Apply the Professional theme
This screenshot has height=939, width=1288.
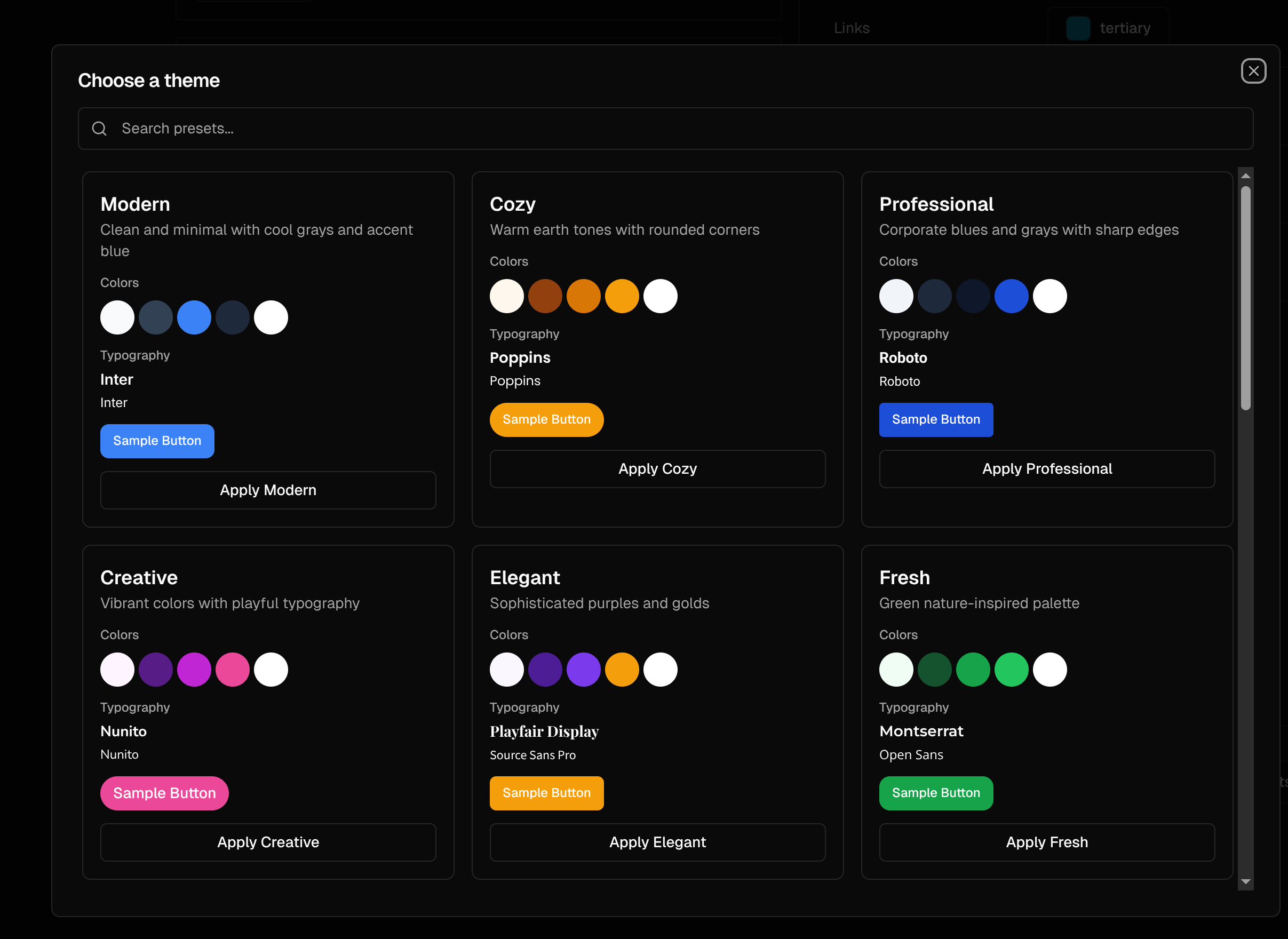[x=1046, y=469]
